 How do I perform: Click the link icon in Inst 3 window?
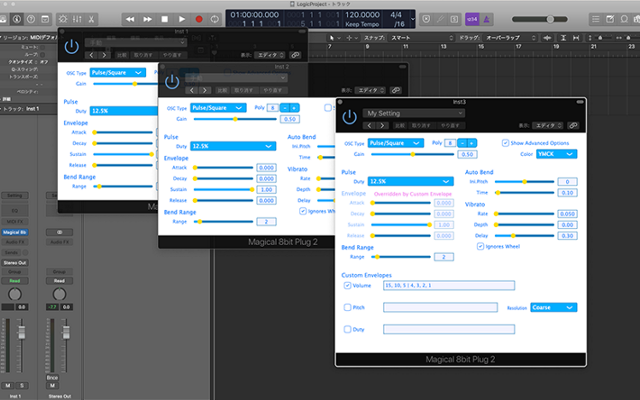[573, 125]
